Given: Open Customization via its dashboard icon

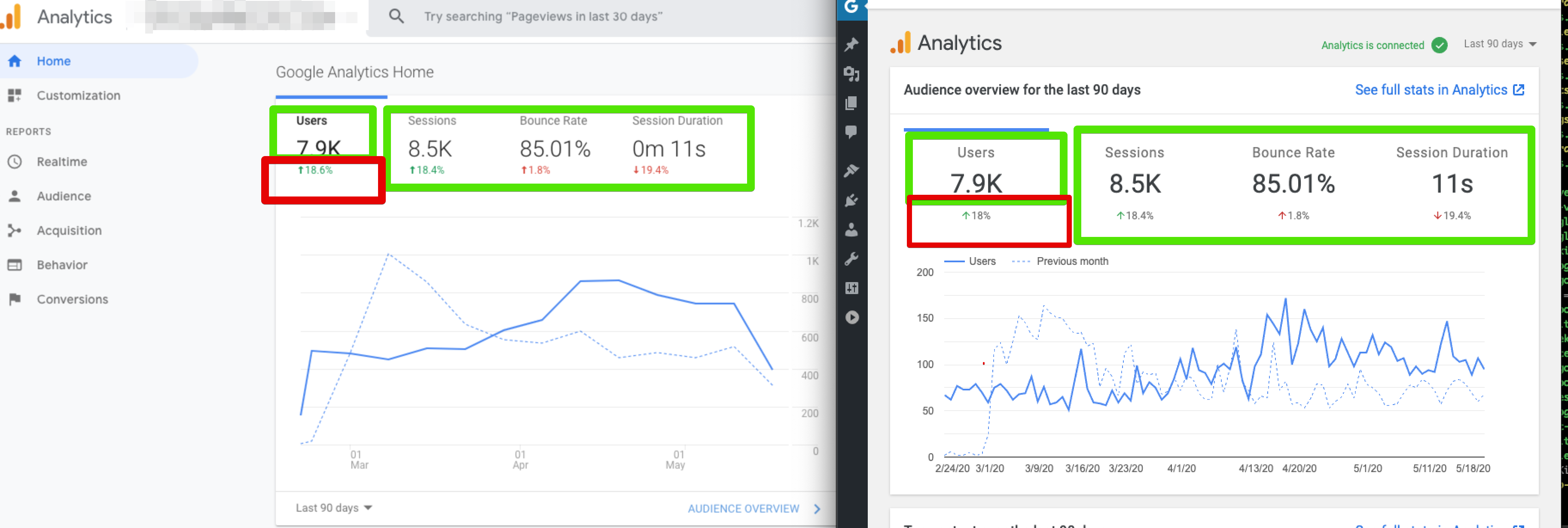Looking at the screenshot, I should [x=15, y=95].
